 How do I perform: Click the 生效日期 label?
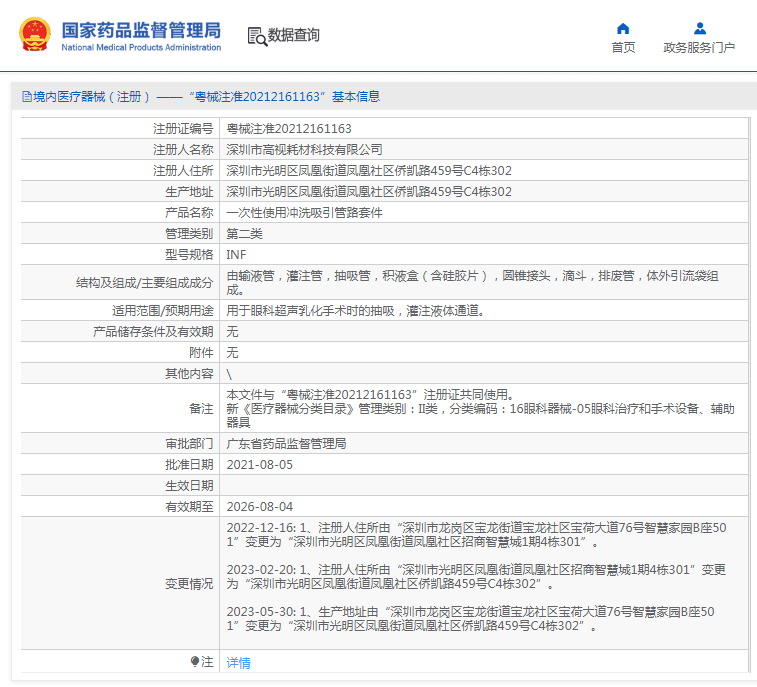[x=189, y=486]
